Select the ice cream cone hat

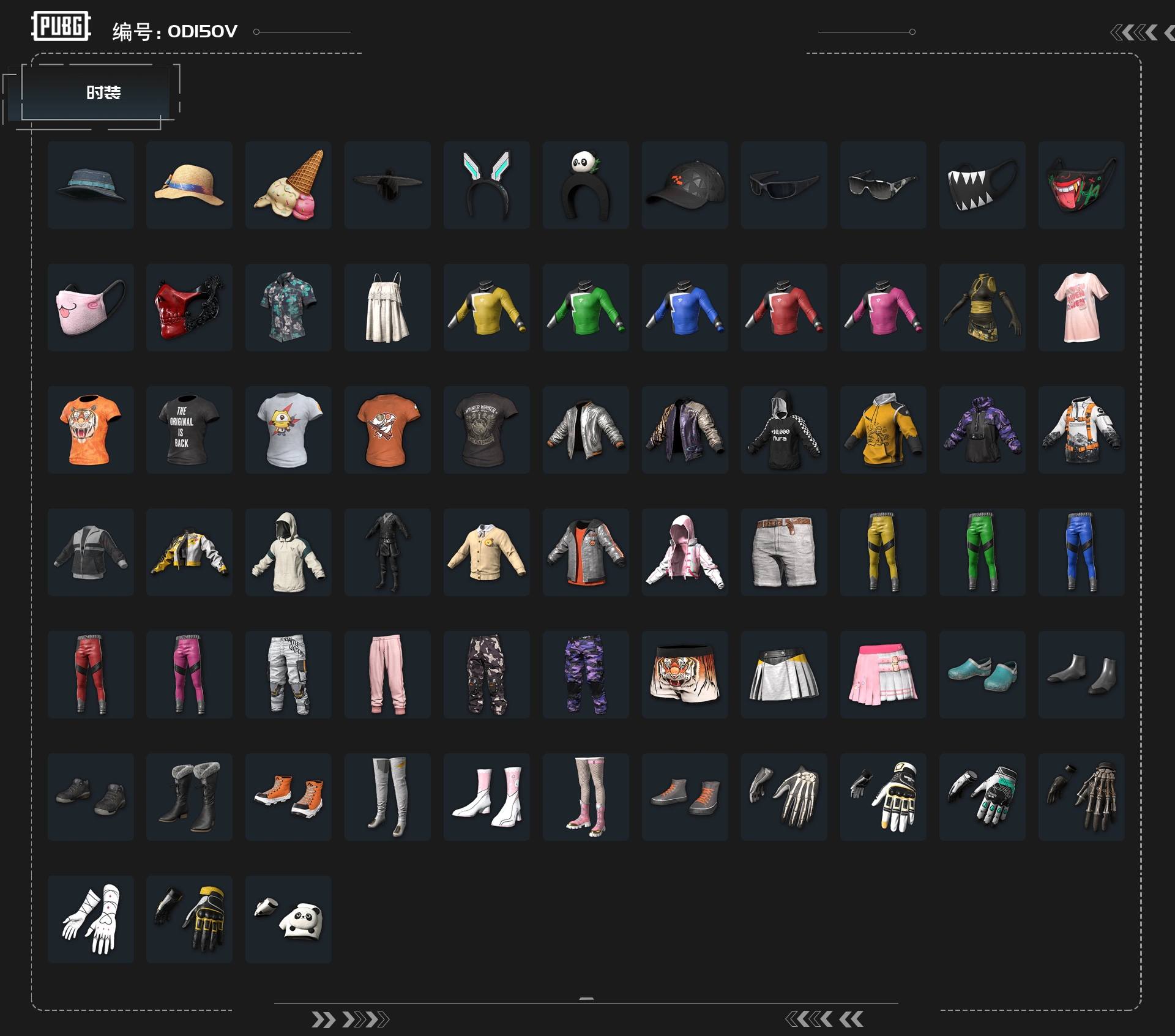288,185
